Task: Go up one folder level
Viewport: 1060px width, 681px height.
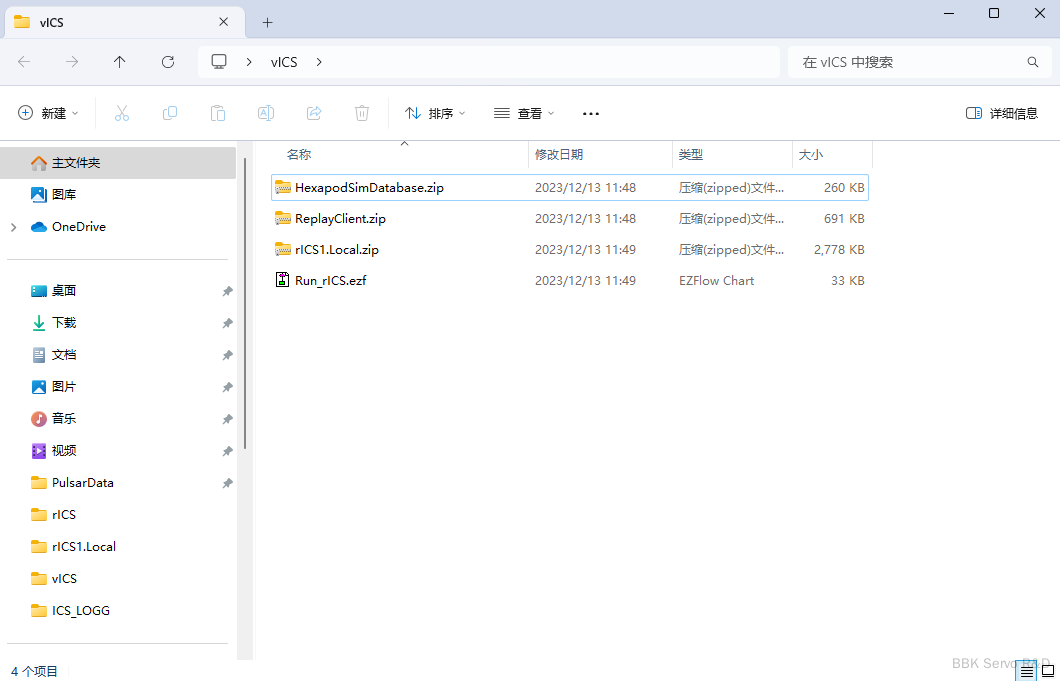Action: [x=120, y=62]
